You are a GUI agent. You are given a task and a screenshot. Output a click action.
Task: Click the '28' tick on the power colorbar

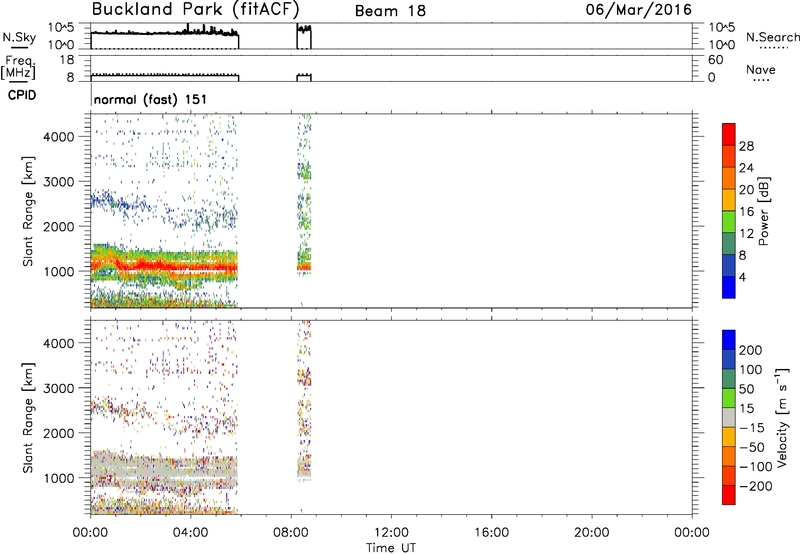point(746,146)
